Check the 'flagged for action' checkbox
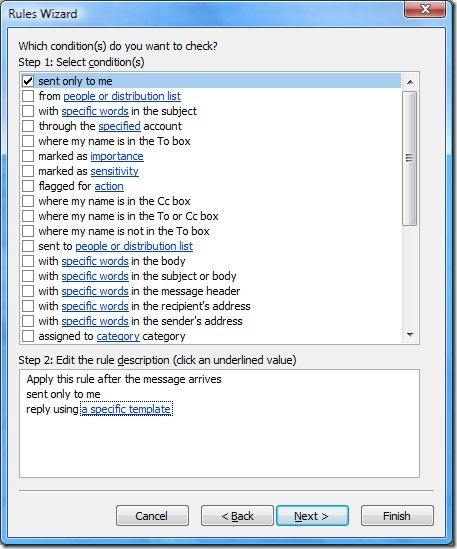 [x=28, y=186]
